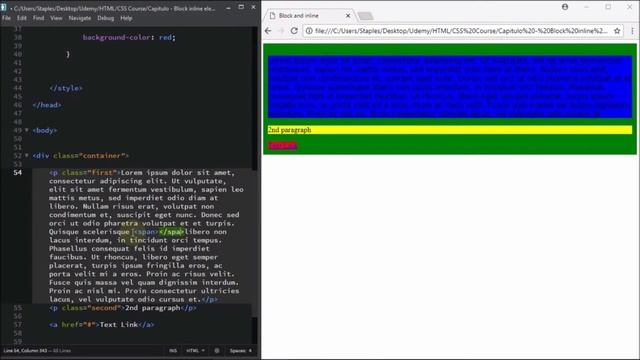Open the HTML language mode dropdown
Image resolution: width=640 pixels, height=360 pixels.
click(x=195, y=351)
